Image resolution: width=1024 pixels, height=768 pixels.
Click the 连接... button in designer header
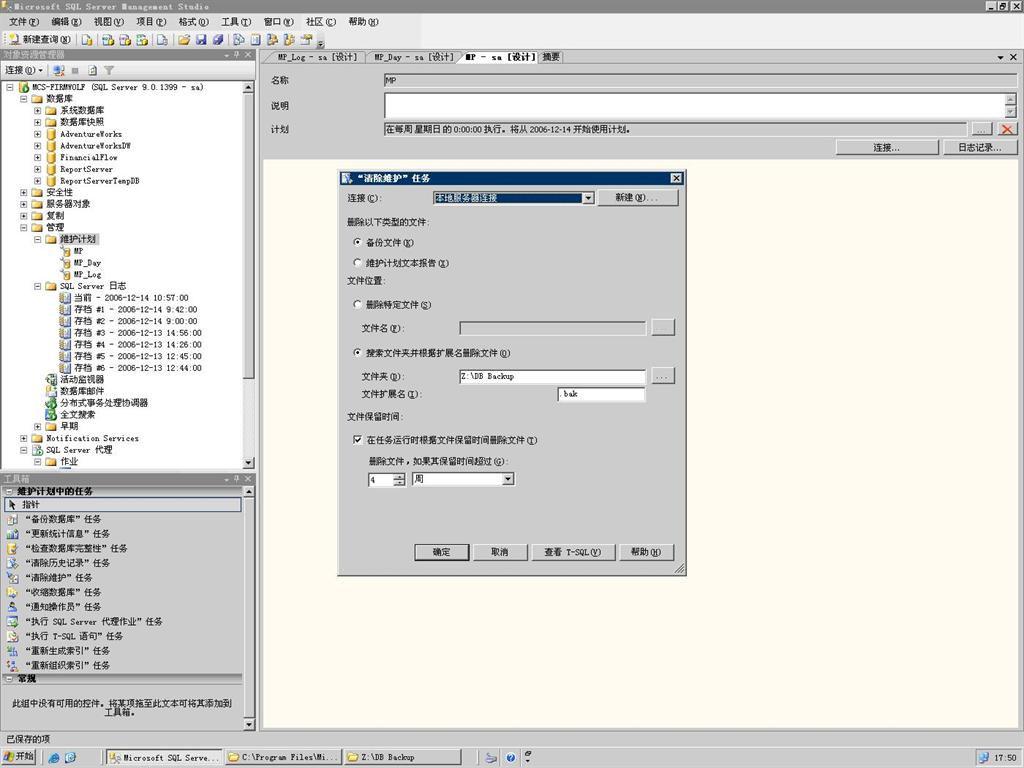[x=887, y=148]
